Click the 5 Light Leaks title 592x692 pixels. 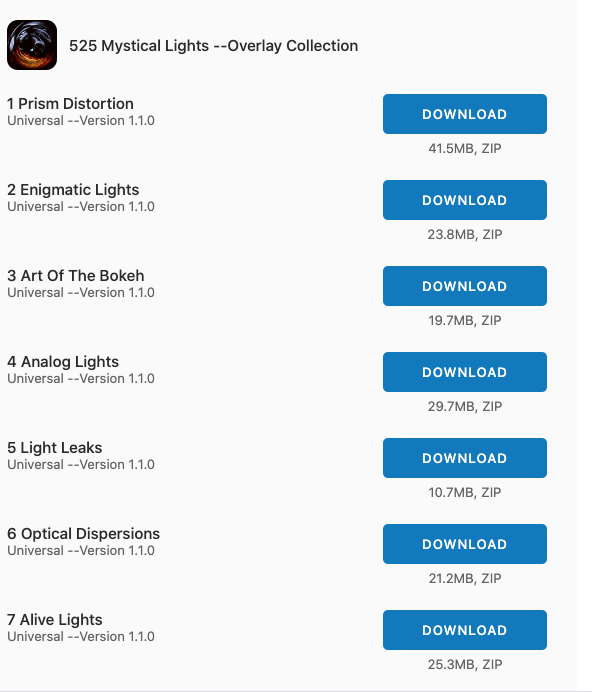tap(54, 448)
